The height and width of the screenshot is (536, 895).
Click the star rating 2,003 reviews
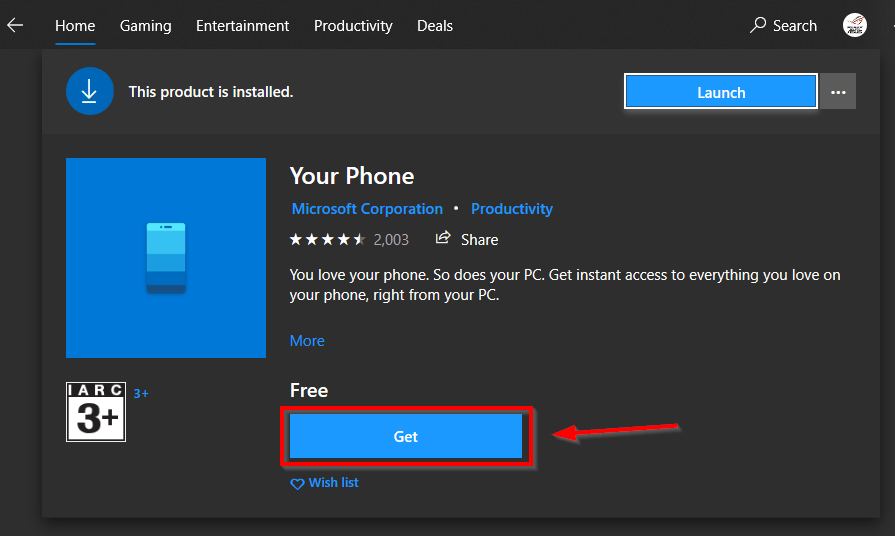(349, 239)
